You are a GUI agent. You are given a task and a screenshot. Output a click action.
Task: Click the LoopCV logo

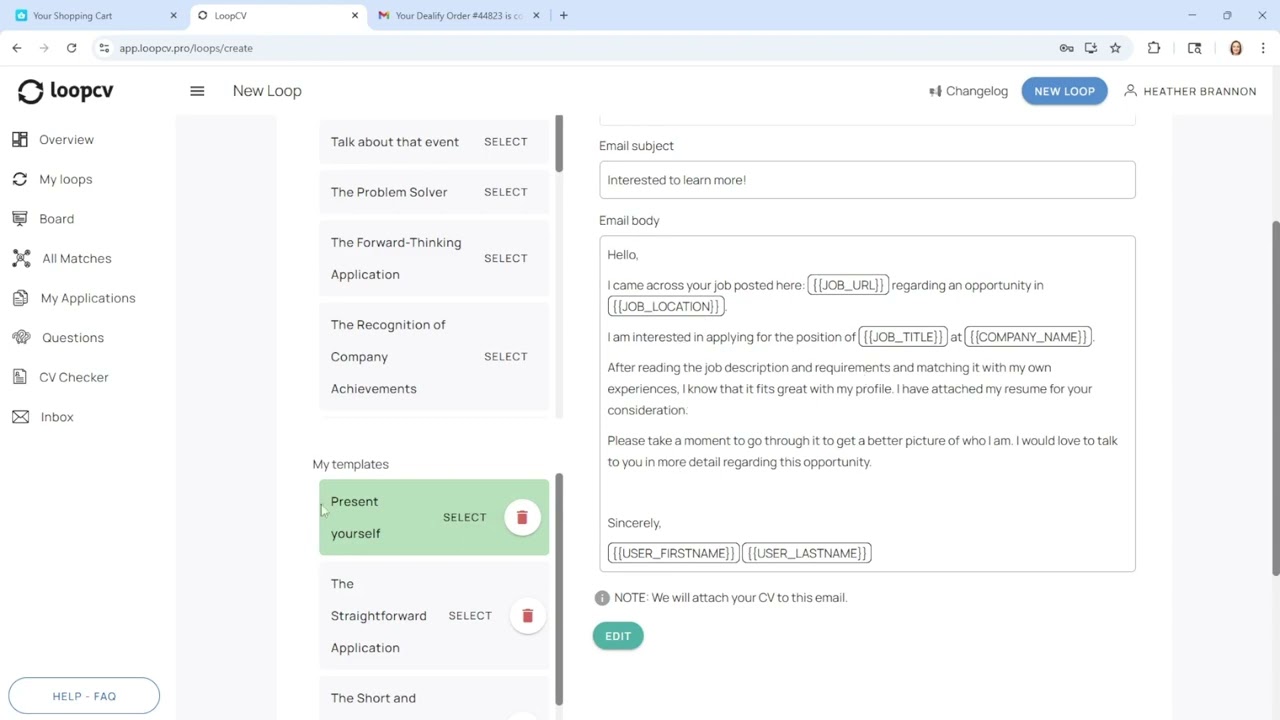click(66, 91)
